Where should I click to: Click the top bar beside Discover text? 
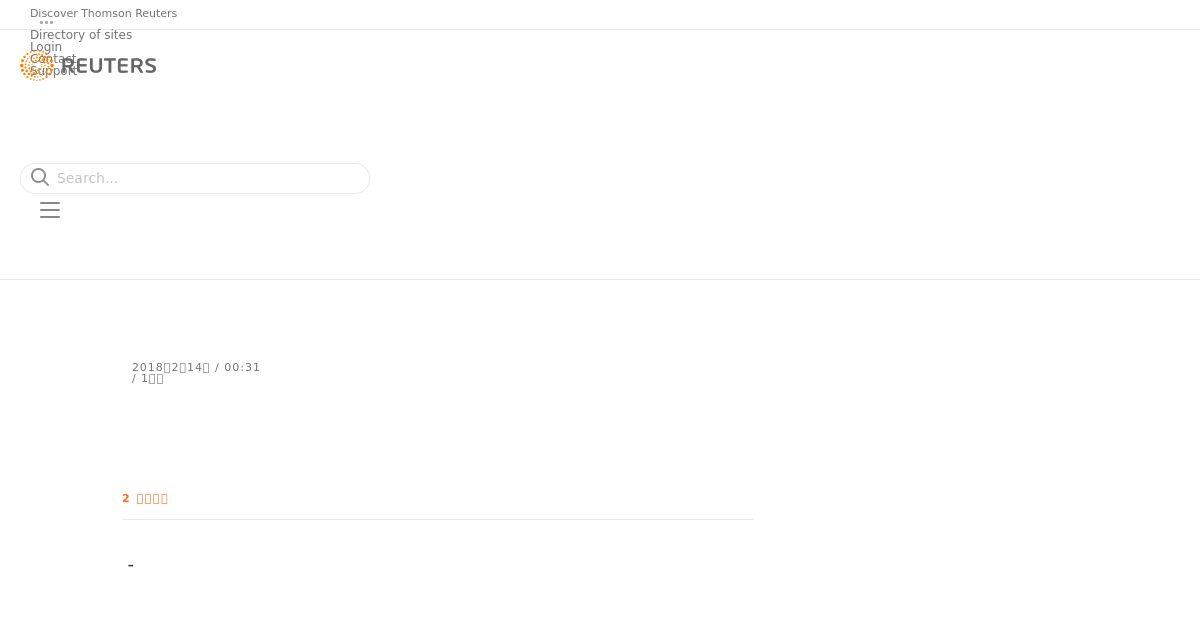tap(688, 13)
